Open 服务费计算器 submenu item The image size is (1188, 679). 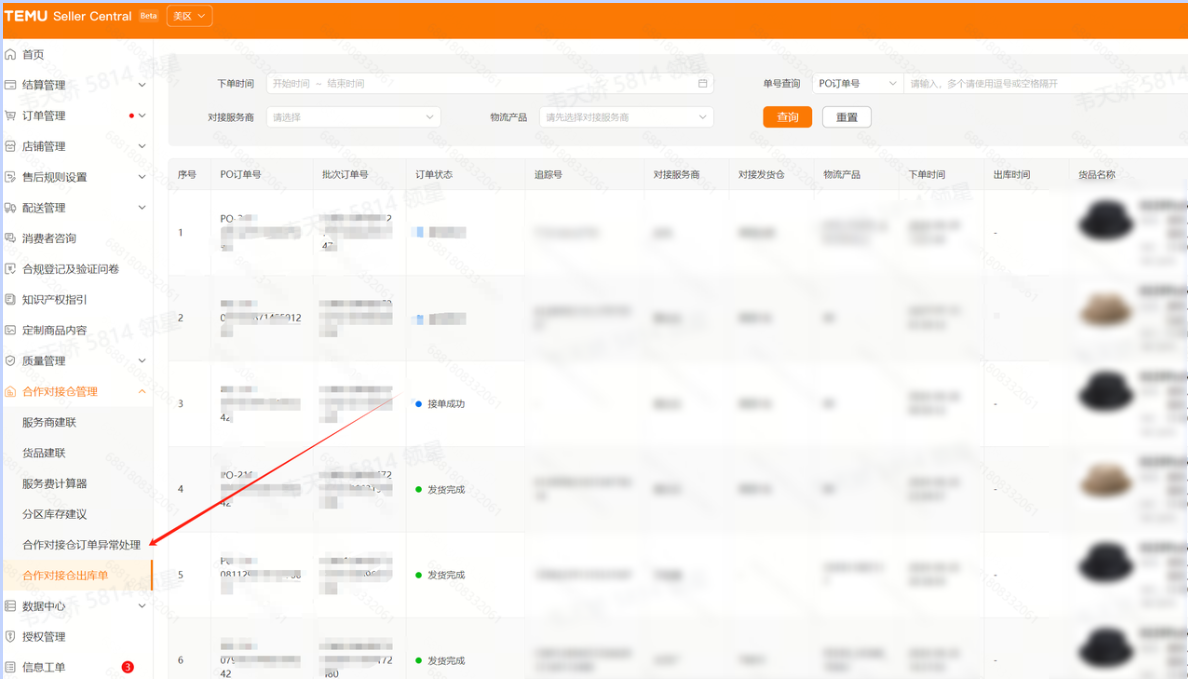click(x=55, y=483)
